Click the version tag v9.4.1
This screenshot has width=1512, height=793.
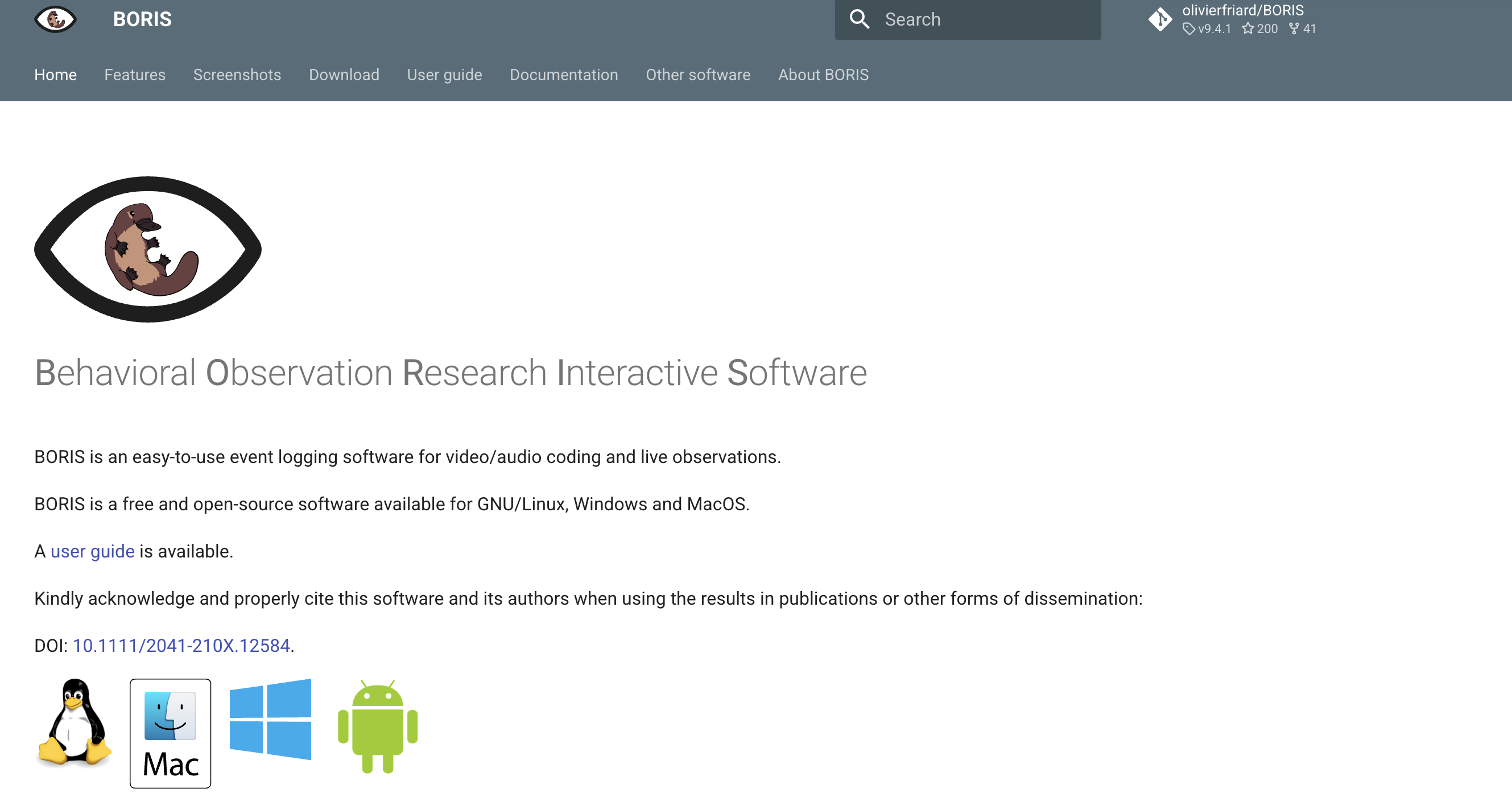[1214, 29]
